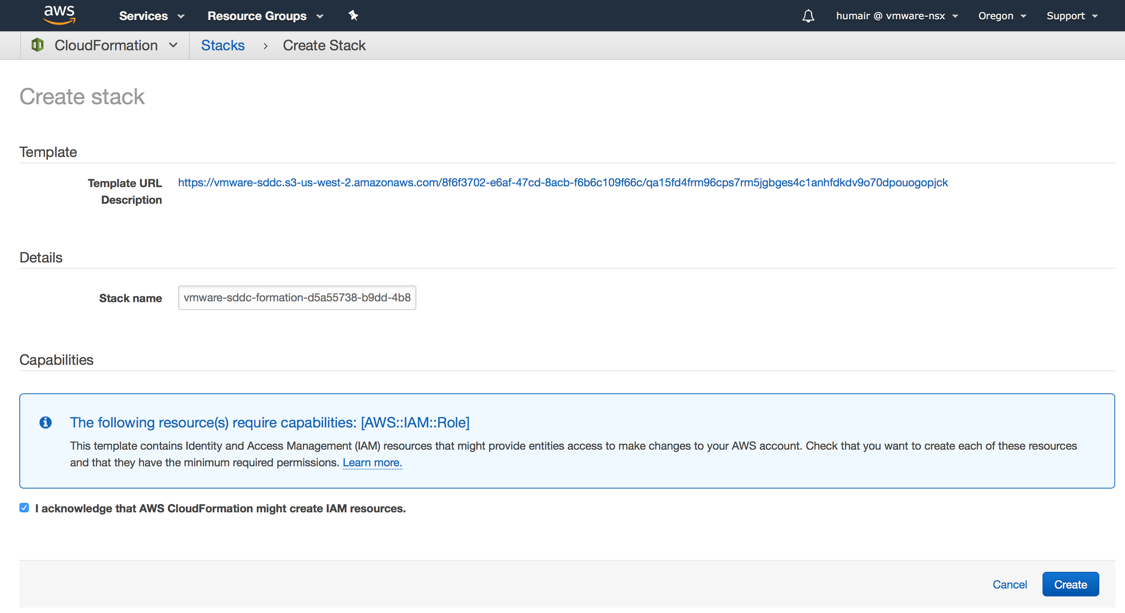
Task: Follow the Learn more link
Action: (x=372, y=462)
